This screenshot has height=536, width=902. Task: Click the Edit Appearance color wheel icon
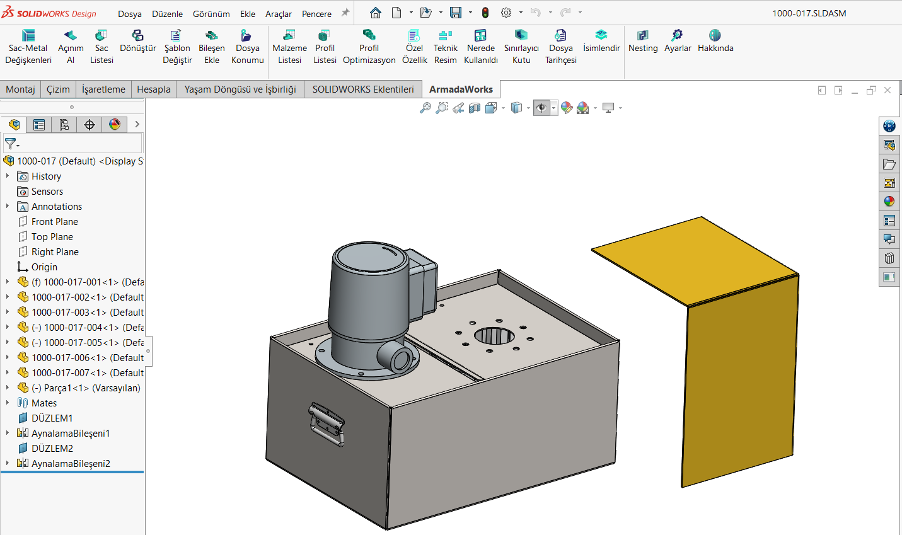566,107
